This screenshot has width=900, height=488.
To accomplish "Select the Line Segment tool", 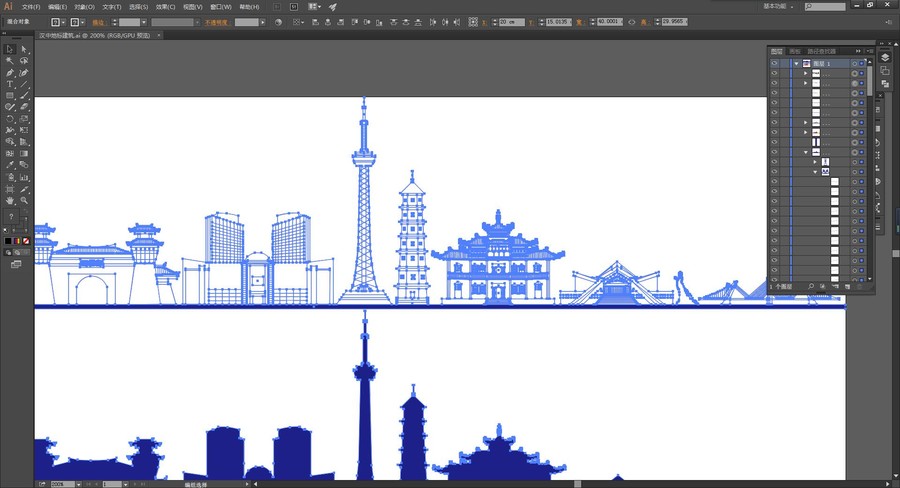I will 24,84.
